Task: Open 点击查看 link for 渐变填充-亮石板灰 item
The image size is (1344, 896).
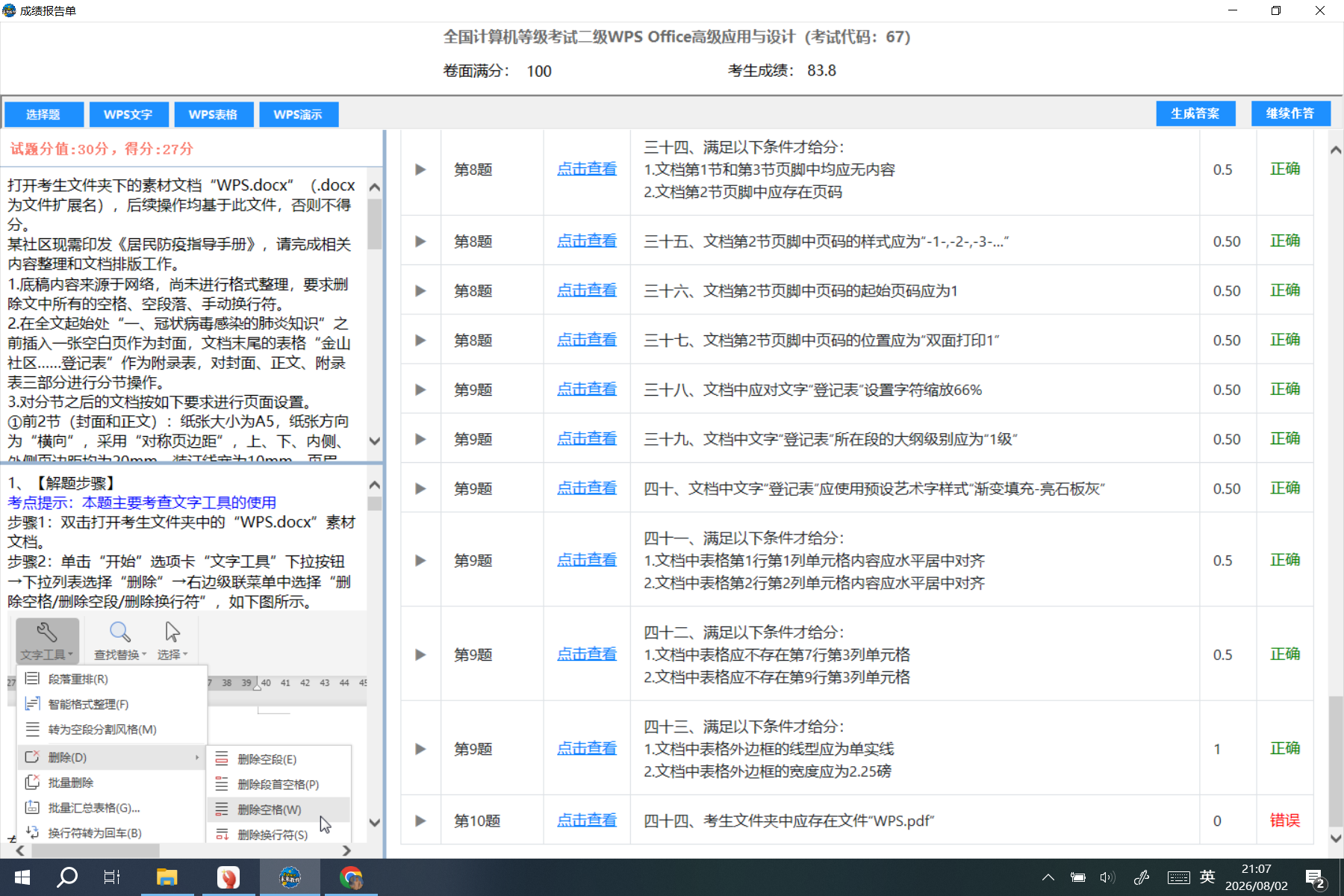Action: coord(587,488)
